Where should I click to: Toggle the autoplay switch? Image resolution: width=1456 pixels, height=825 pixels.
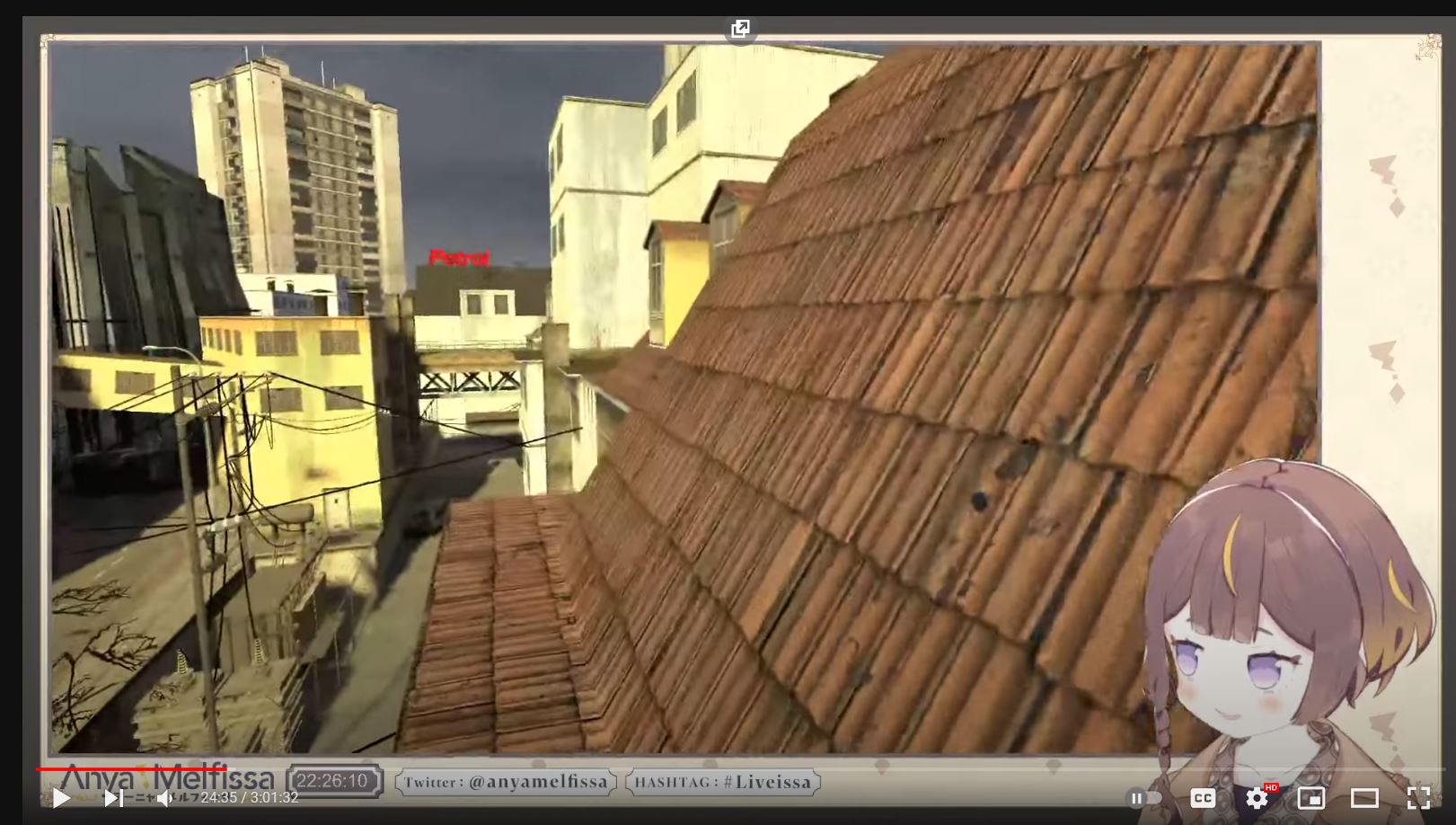click(1143, 797)
